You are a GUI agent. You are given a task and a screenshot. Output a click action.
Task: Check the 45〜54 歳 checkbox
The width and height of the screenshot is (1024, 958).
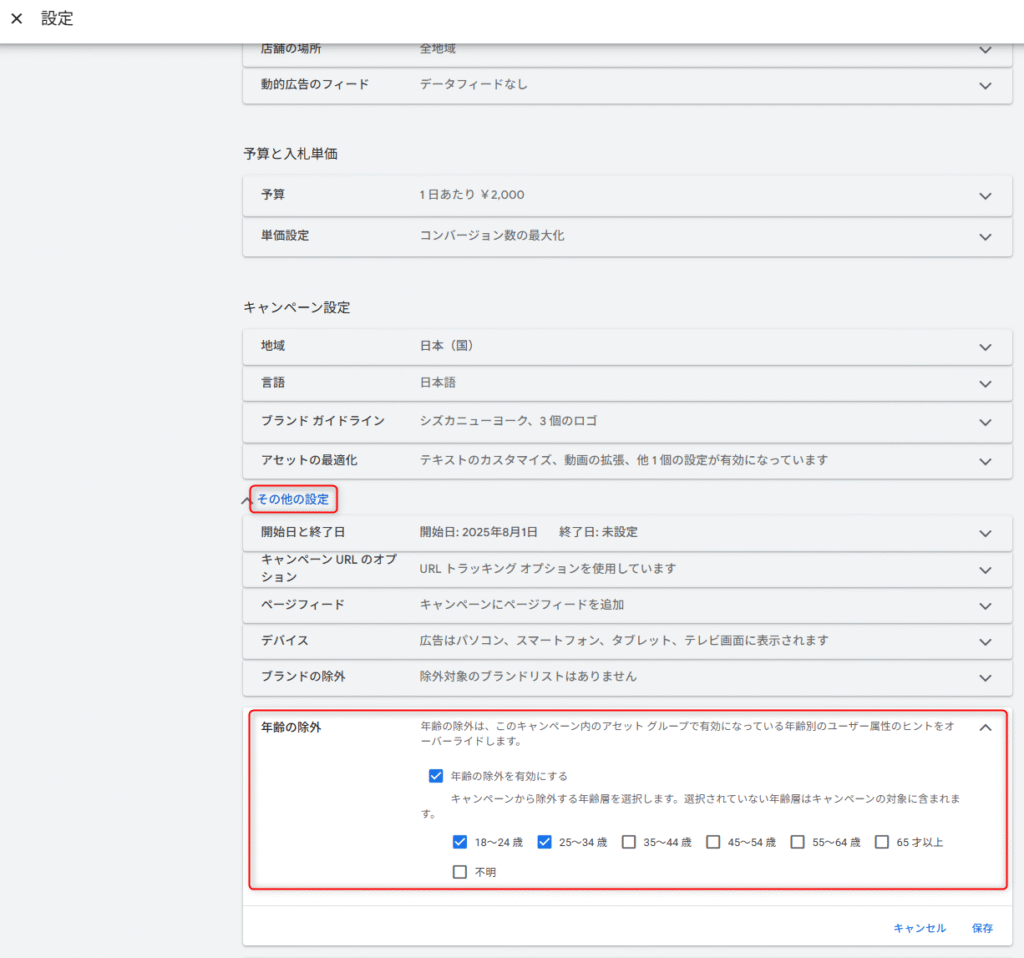pos(713,842)
